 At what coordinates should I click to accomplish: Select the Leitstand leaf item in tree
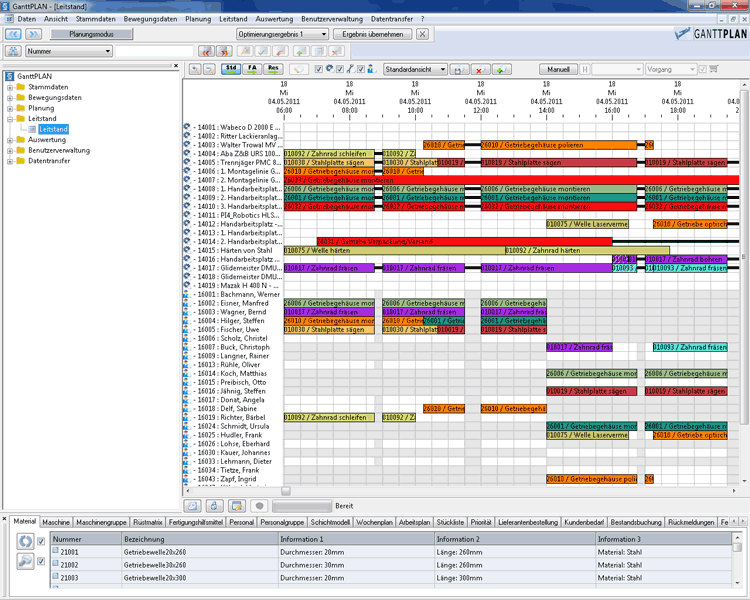click(x=53, y=129)
